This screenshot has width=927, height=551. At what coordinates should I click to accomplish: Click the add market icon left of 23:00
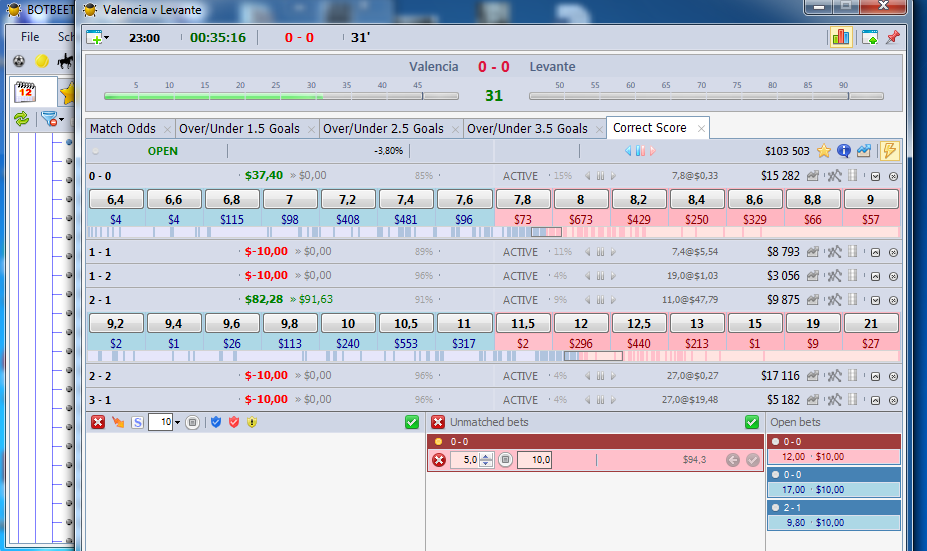pyautogui.click(x=94, y=37)
